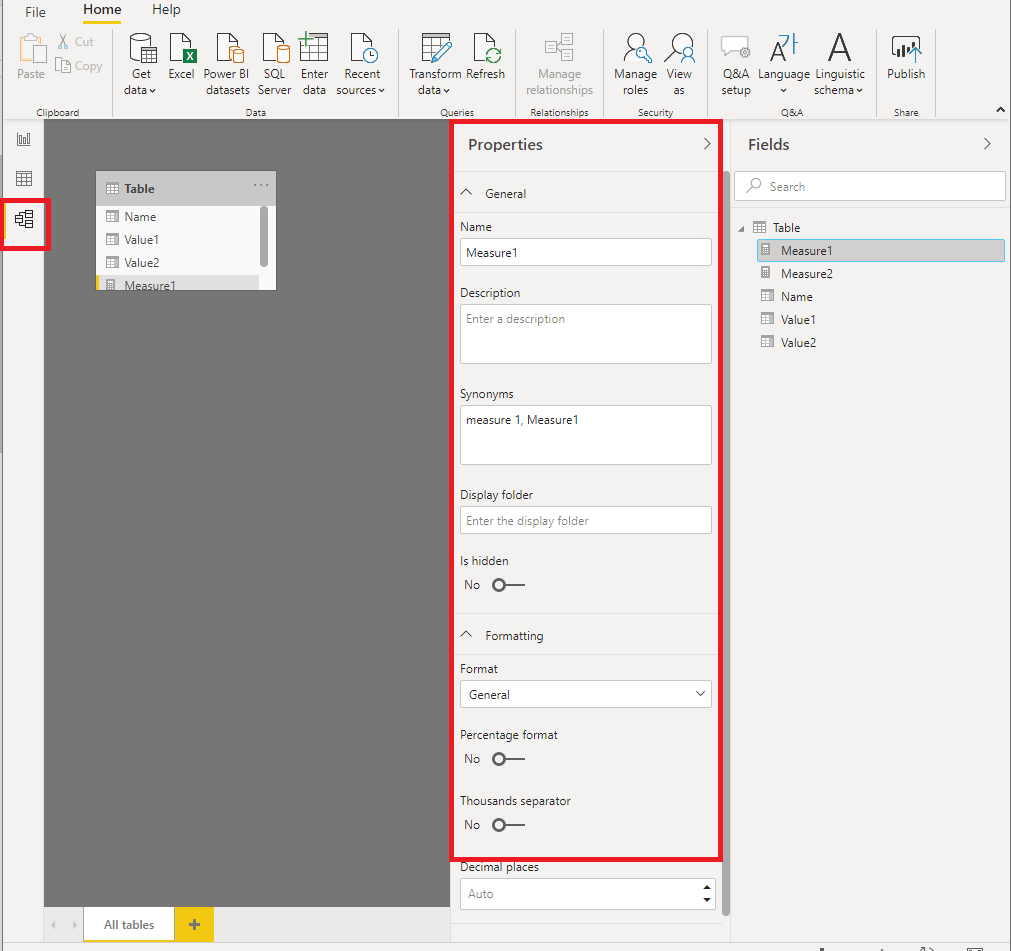Refresh the data
This screenshot has width=1011, height=951.
[486, 57]
